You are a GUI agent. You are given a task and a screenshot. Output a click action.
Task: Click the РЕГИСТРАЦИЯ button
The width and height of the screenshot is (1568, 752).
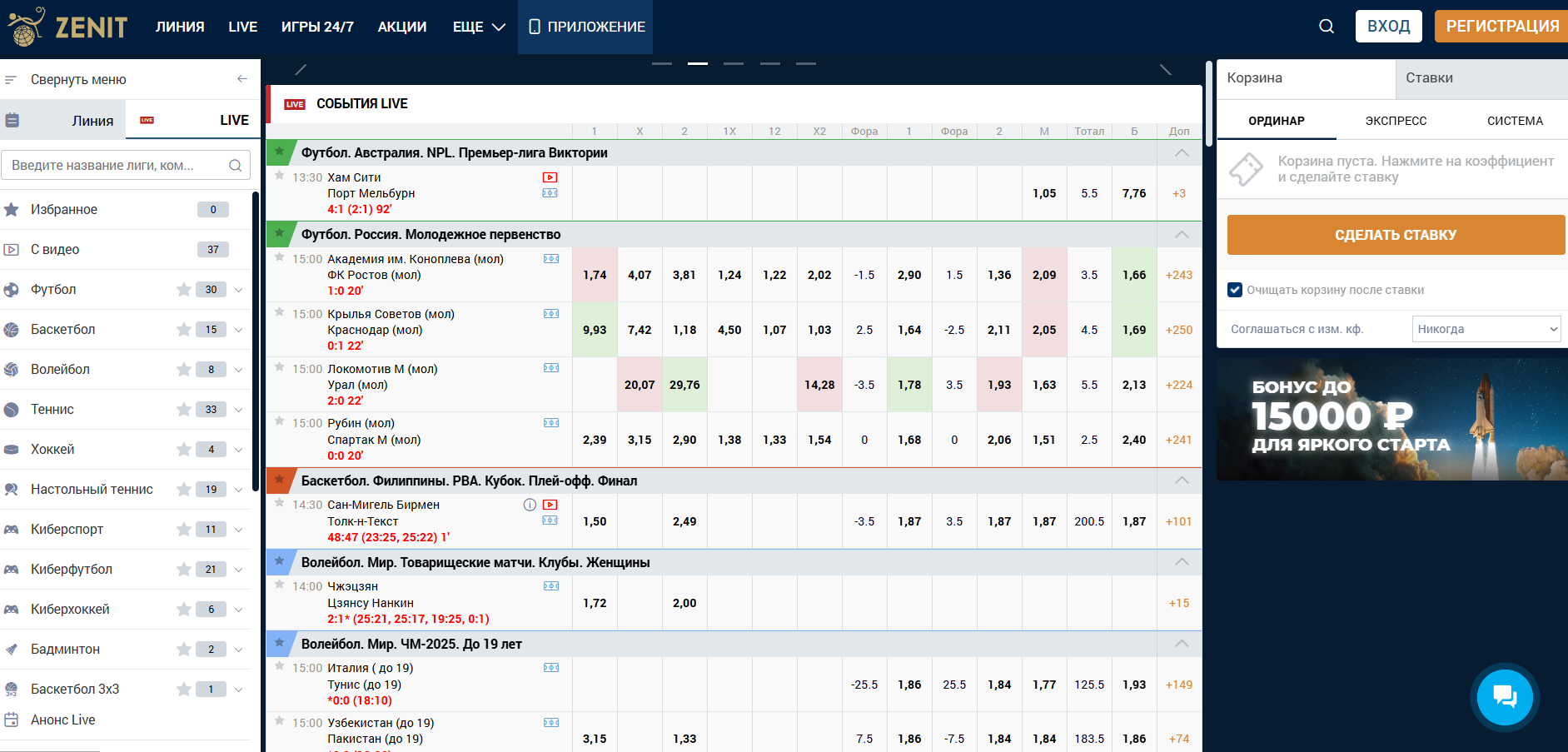point(1501,27)
